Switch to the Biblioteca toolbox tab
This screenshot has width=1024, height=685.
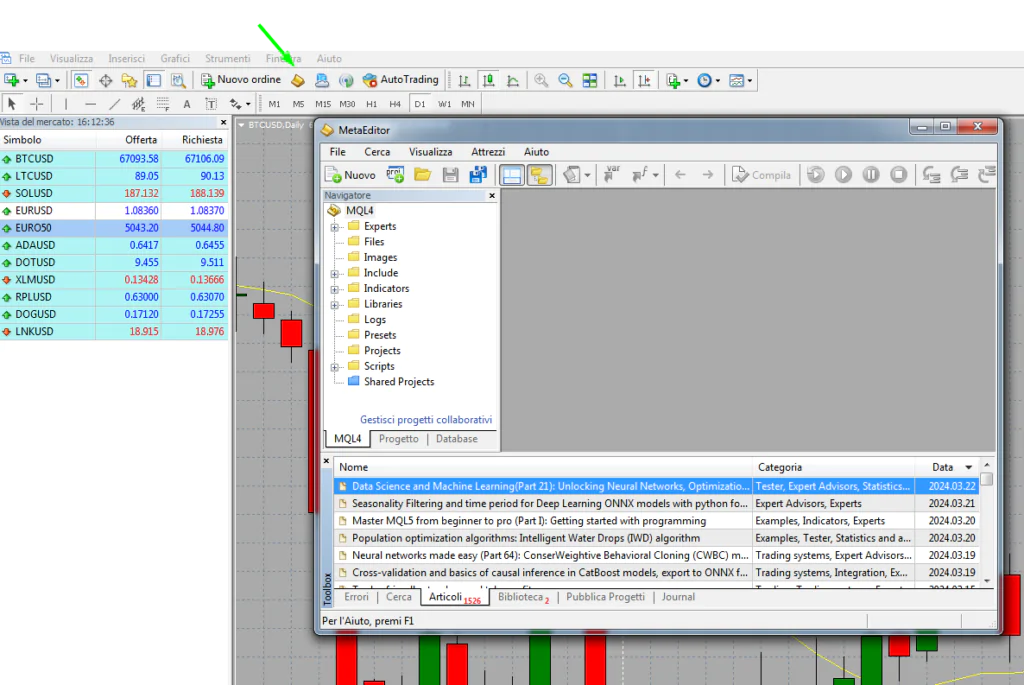[523, 597]
